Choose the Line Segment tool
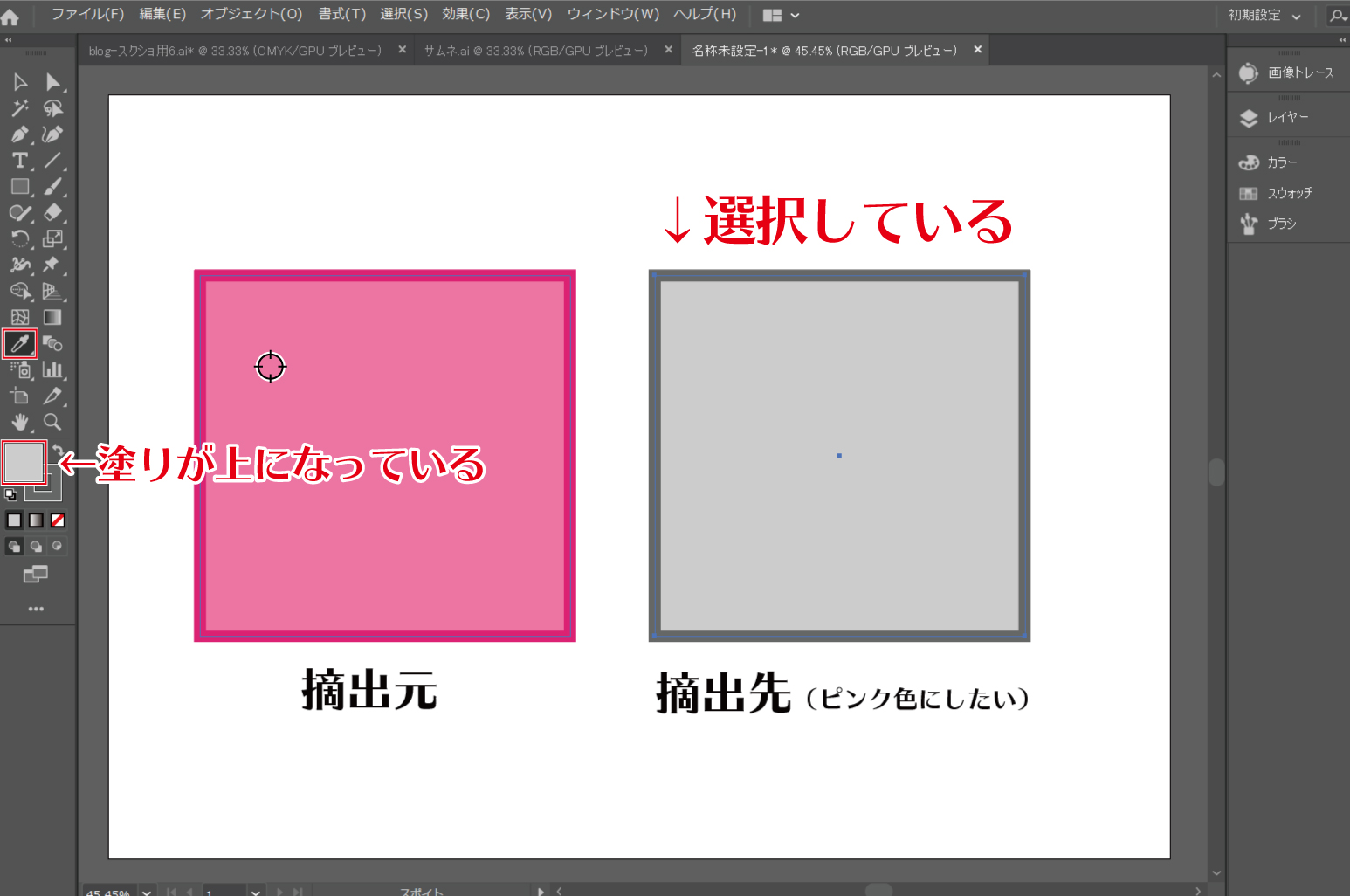1350x896 pixels. 53,161
